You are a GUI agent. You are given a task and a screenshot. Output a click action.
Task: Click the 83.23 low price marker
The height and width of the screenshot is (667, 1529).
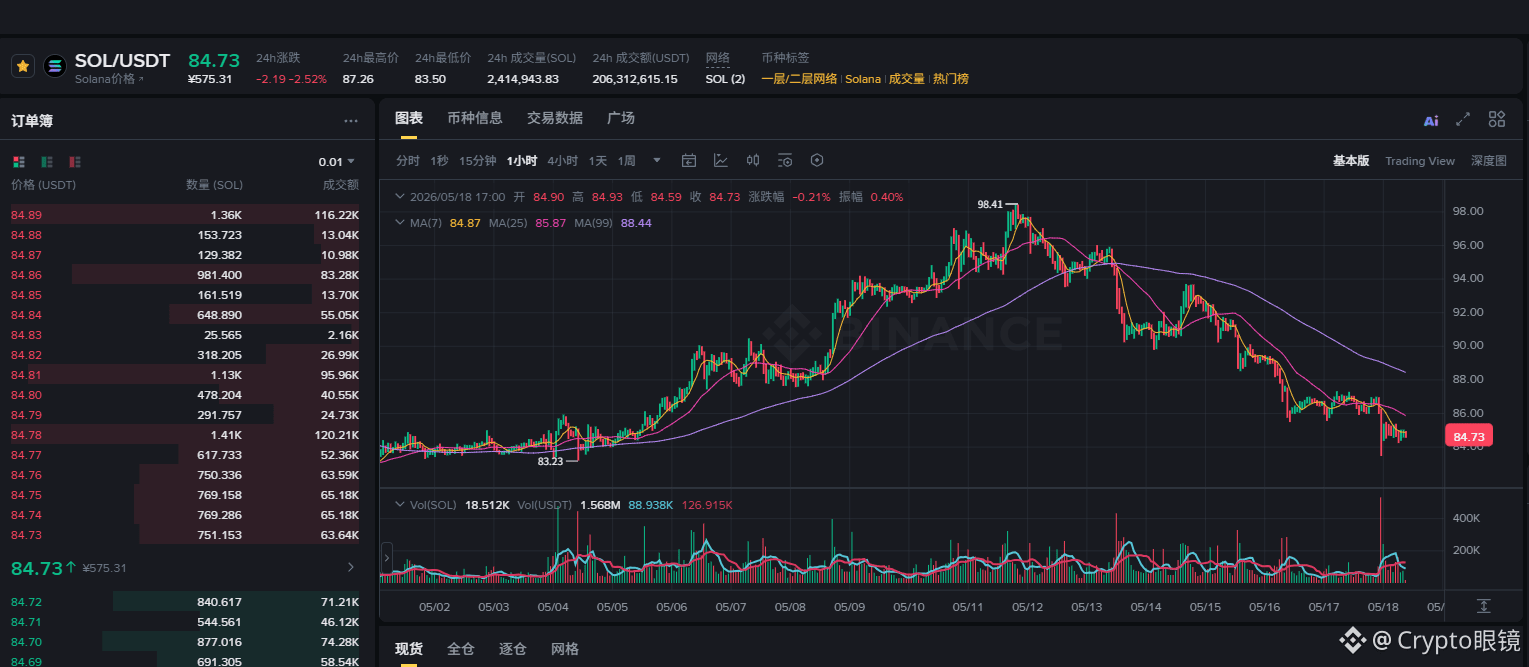point(550,462)
